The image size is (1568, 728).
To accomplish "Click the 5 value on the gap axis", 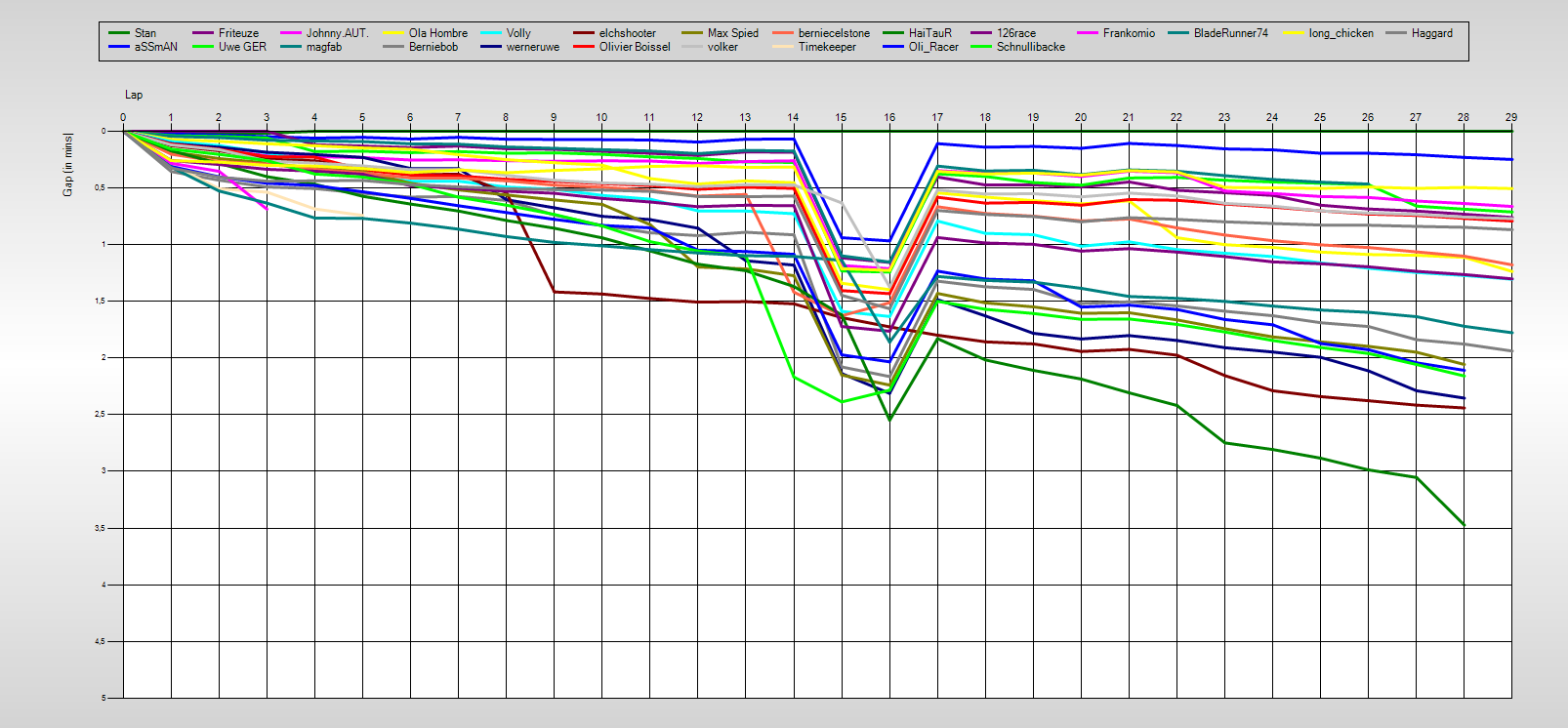I will pos(103,698).
